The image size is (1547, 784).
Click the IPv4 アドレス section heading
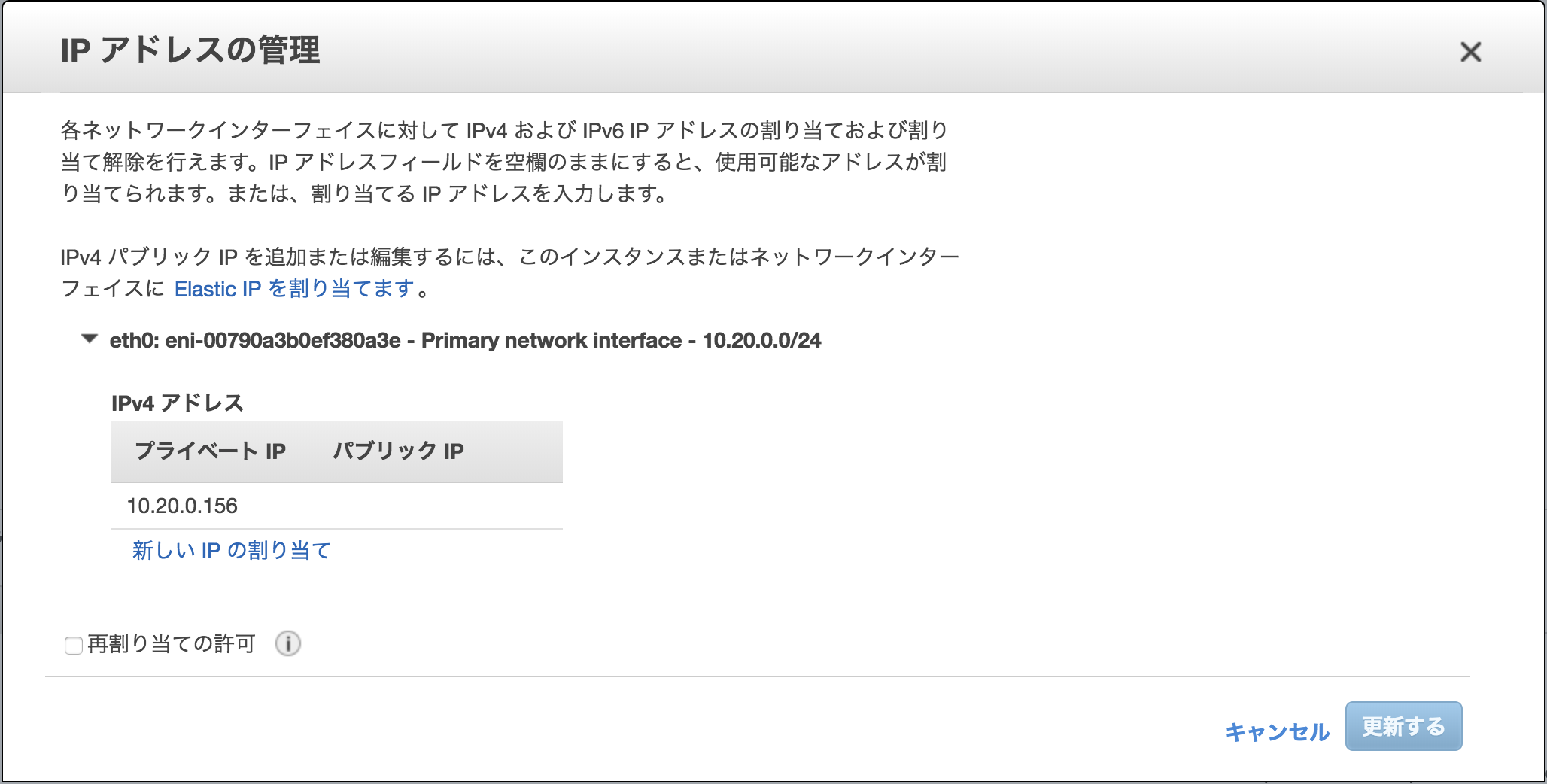tap(178, 403)
